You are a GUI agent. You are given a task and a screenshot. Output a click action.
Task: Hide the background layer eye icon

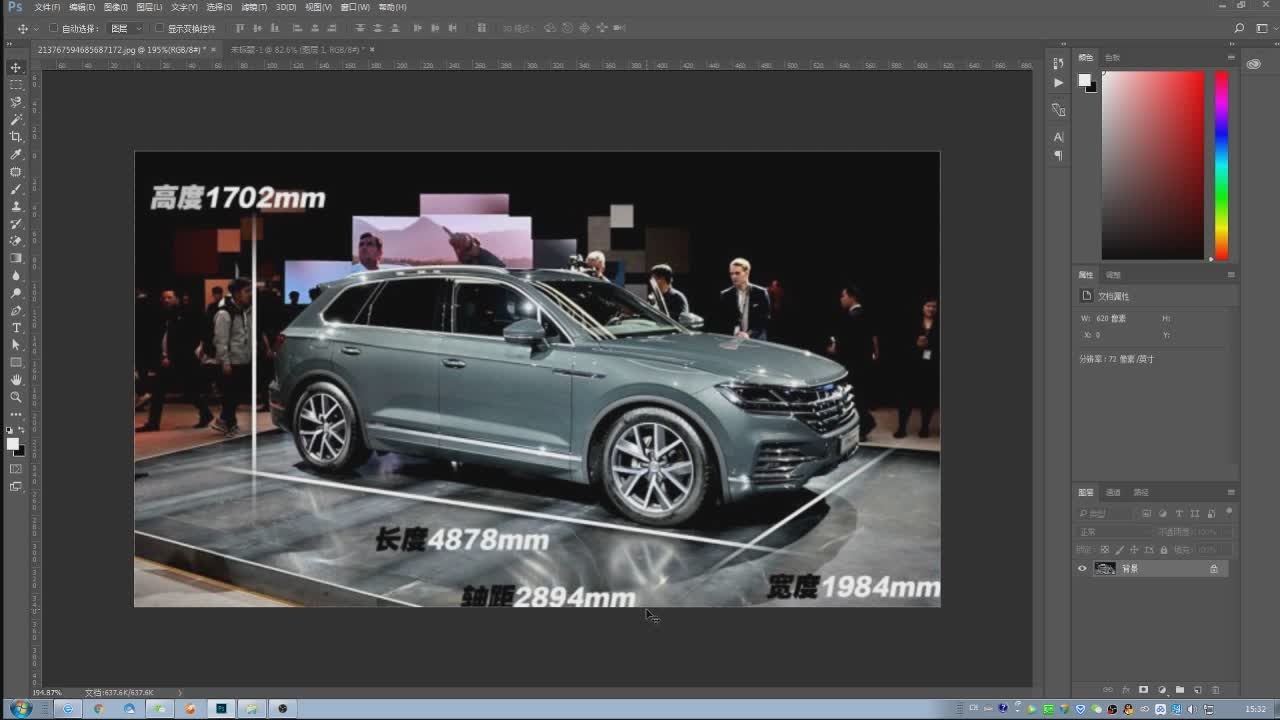pyautogui.click(x=1082, y=569)
